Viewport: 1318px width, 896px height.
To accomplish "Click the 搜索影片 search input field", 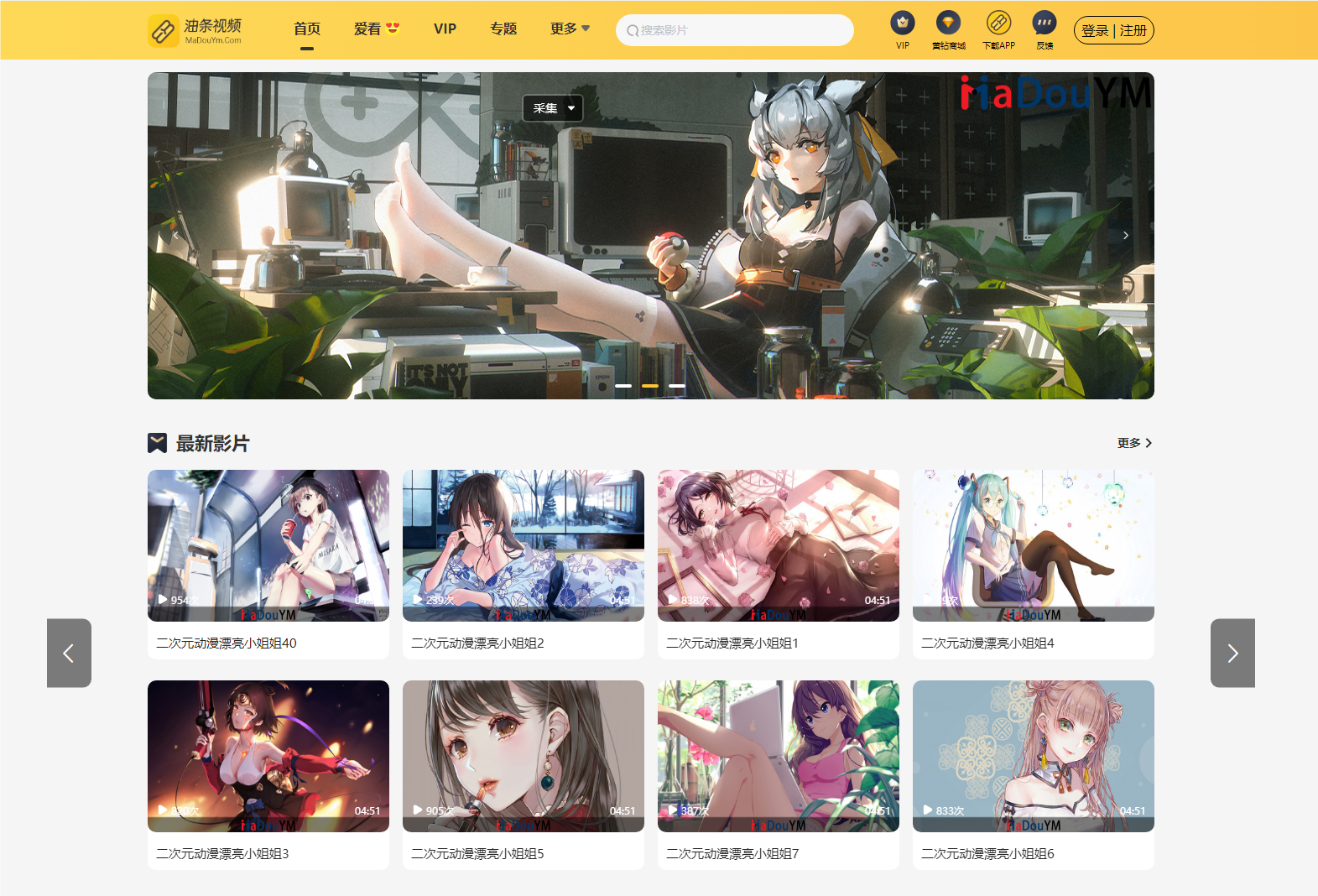I will pos(742,30).
